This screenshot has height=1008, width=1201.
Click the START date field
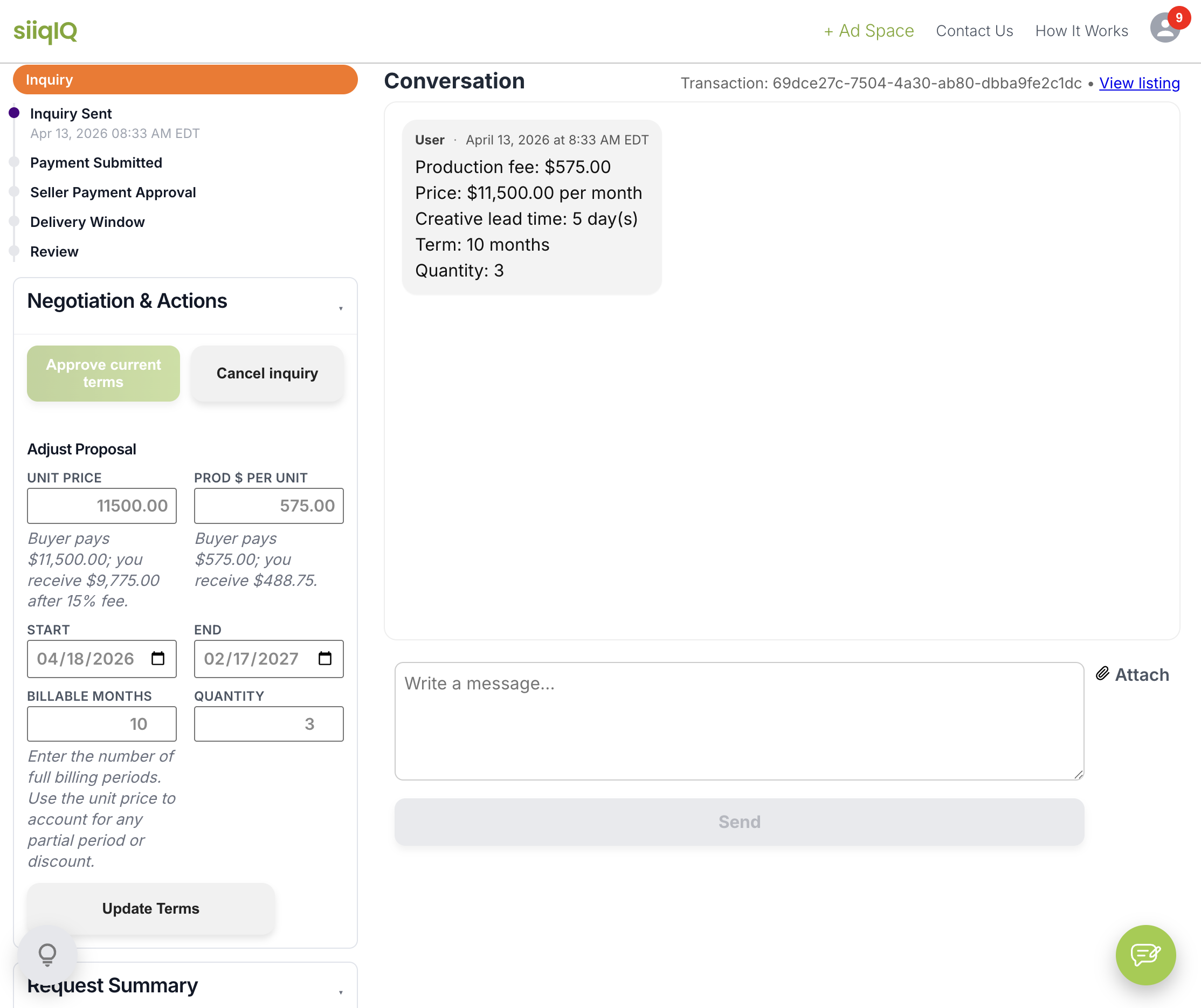[x=102, y=658]
